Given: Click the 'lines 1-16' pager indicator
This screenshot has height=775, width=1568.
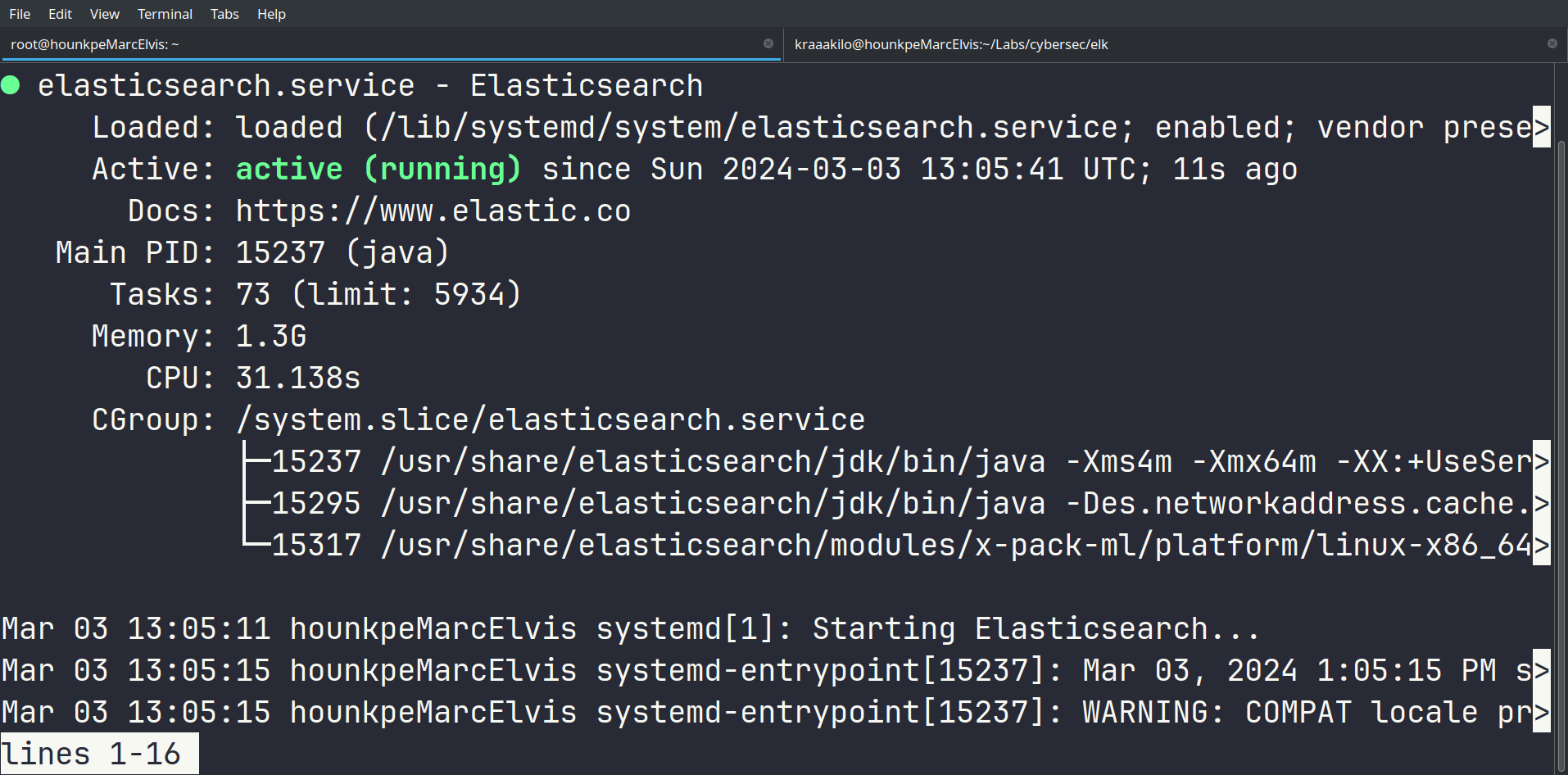Looking at the screenshot, I should [x=92, y=754].
